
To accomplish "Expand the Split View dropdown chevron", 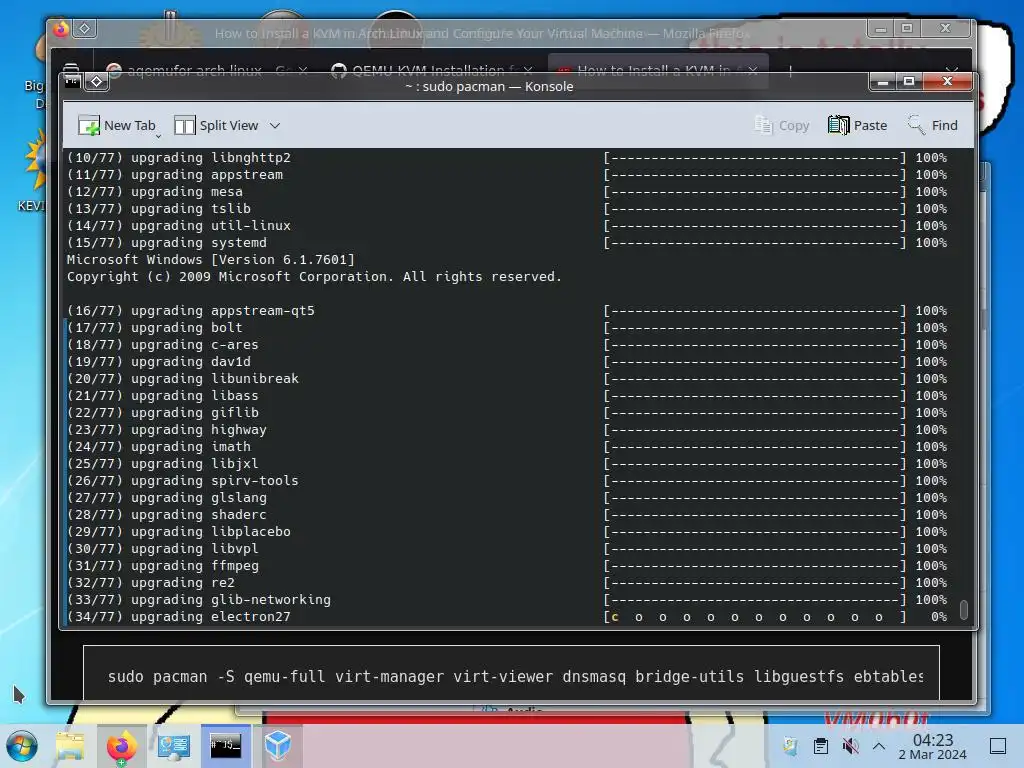I will [275, 125].
